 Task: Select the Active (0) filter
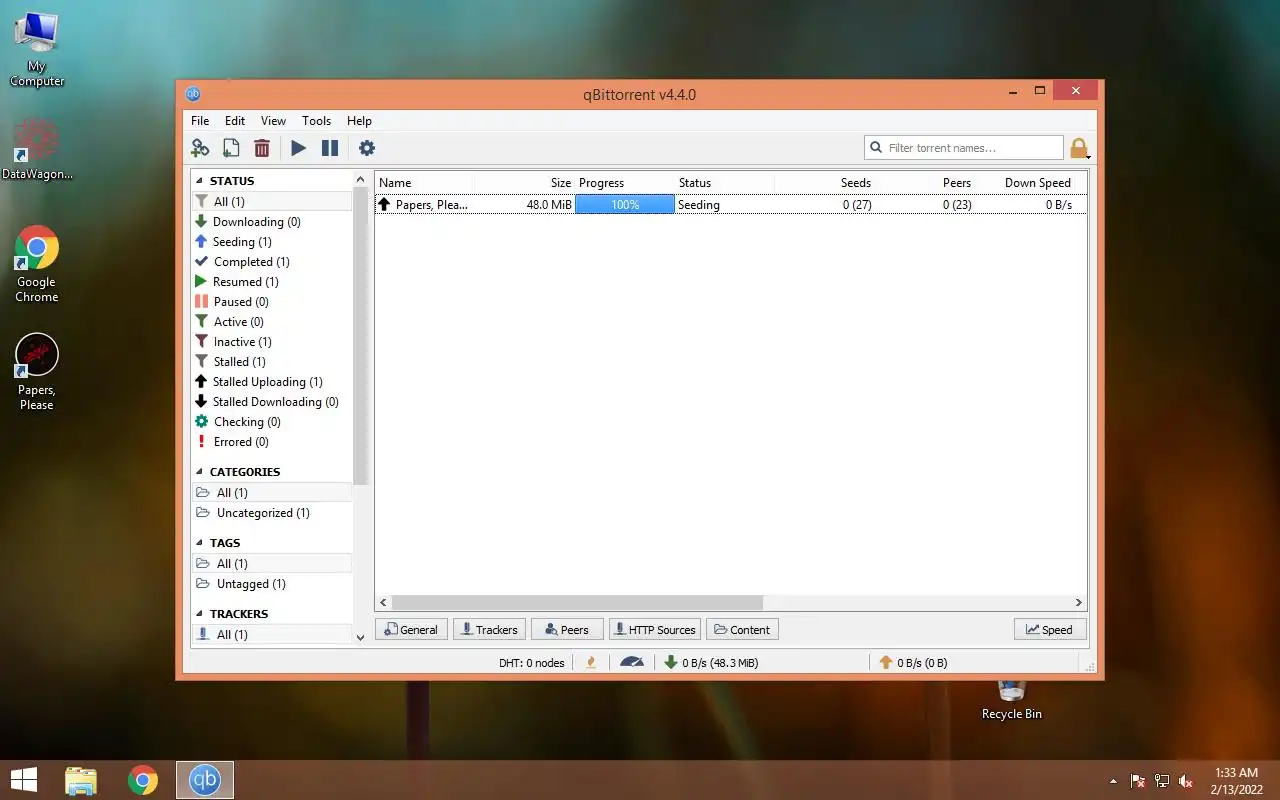(272, 322)
